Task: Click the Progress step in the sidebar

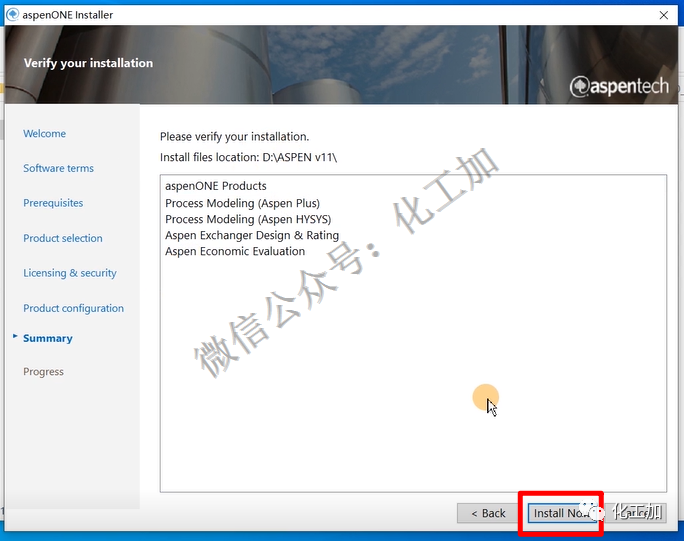Action: [44, 372]
